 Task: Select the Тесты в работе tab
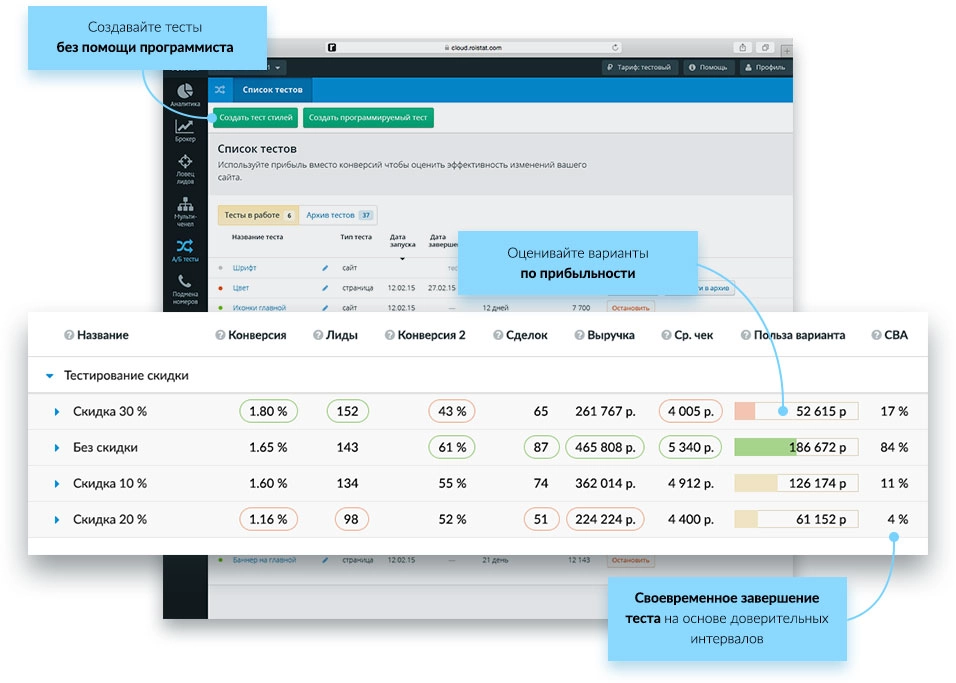point(258,215)
